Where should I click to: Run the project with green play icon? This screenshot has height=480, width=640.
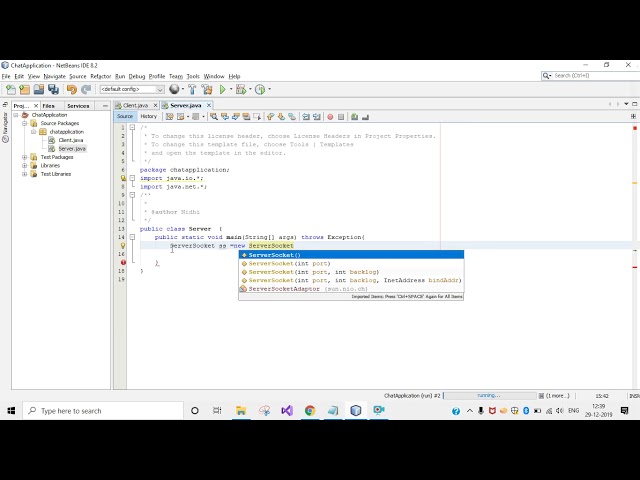(222, 89)
